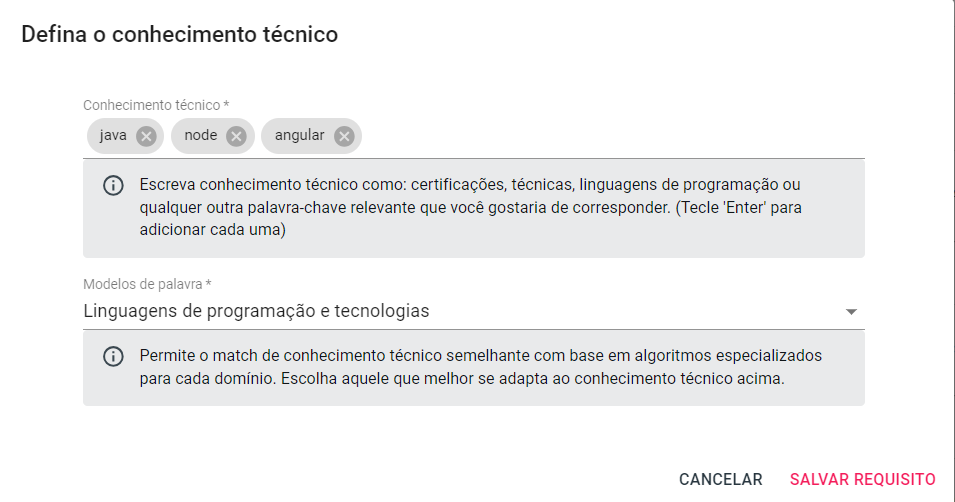Select the angular chip label
Image resolution: width=955 pixels, height=502 pixels.
click(299, 136)
